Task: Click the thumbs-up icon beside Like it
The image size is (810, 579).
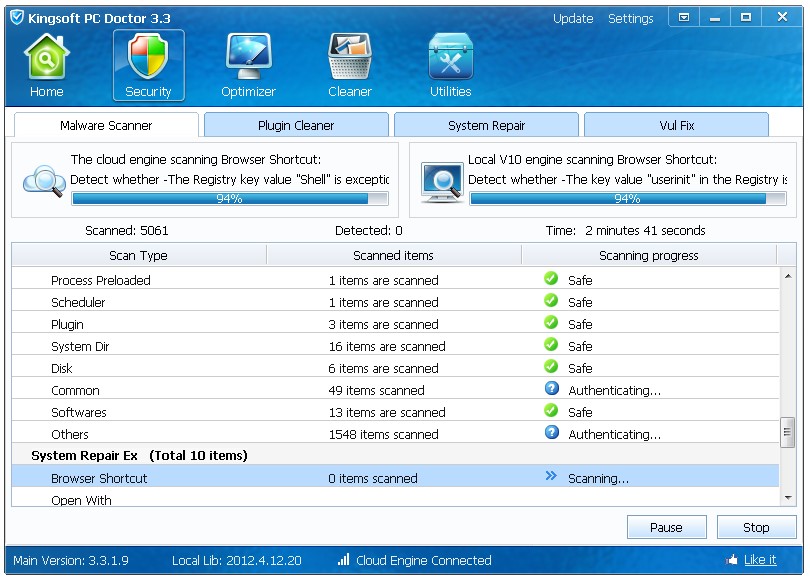Action: pos(731,560)
